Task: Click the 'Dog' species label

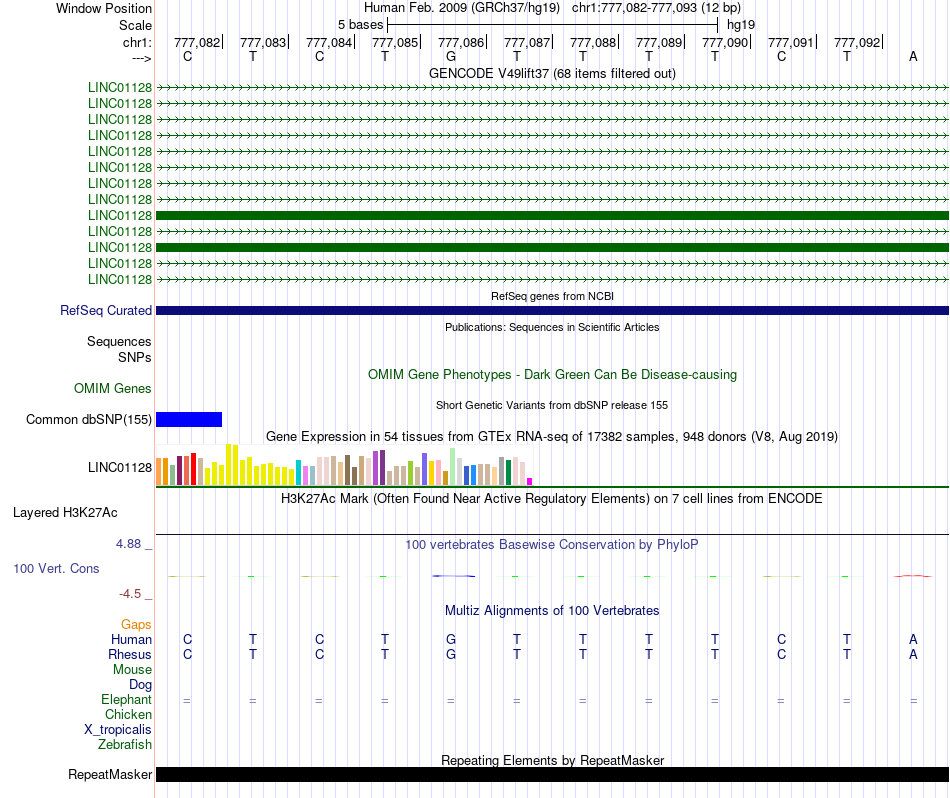Action: click(140, 685)
